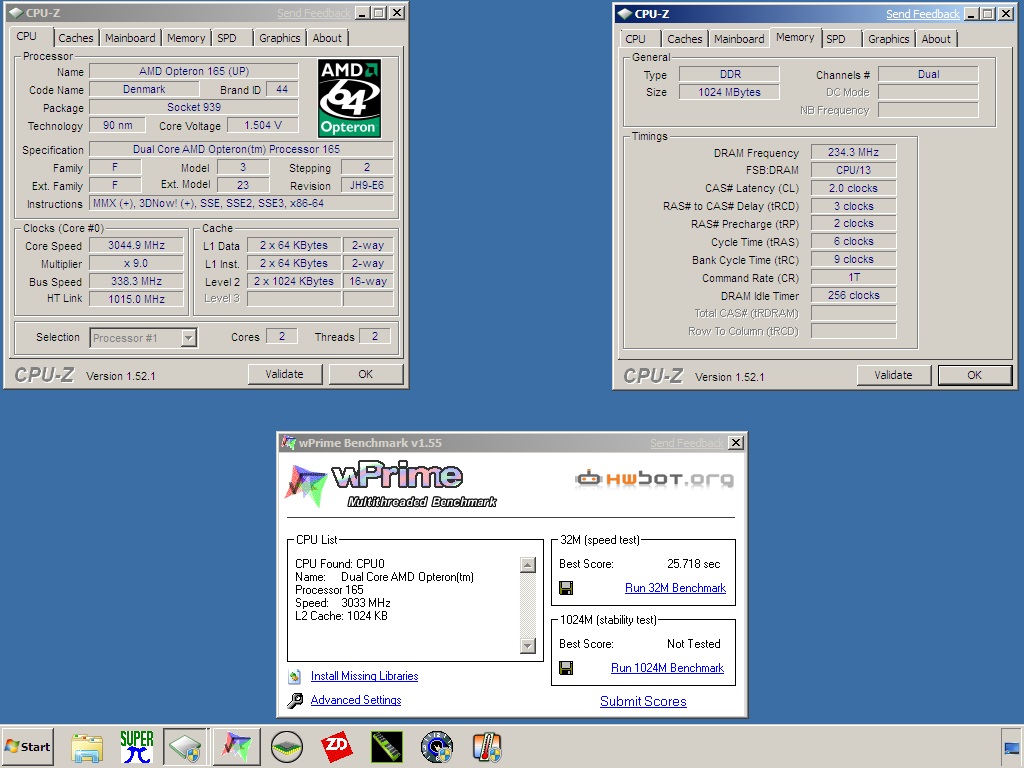
Task: Click the memory Size value 1024 MBytes
Action: coord(729,92)
